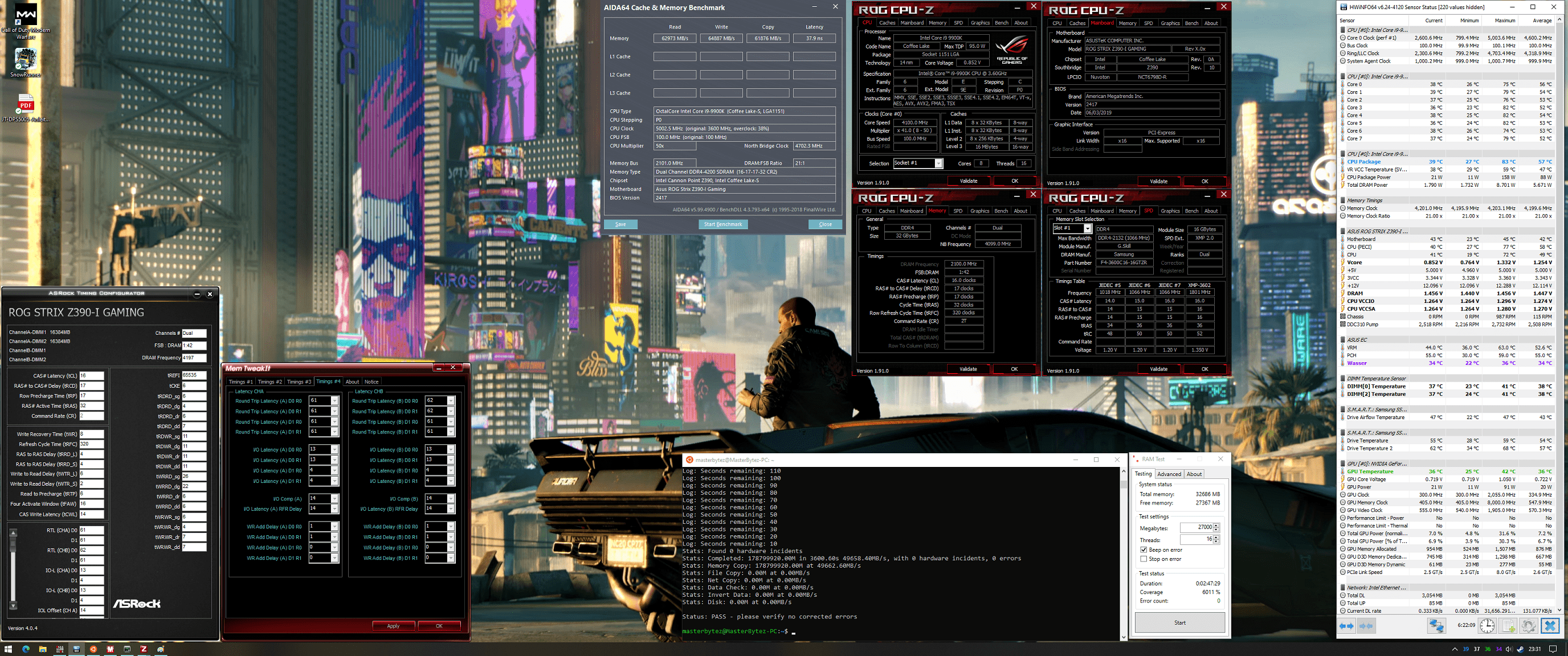Viewport: 1568px width, 656px height.
Task: Open HWiNFO sensor settings gear icon
Action: click(x=1529, y=626)
